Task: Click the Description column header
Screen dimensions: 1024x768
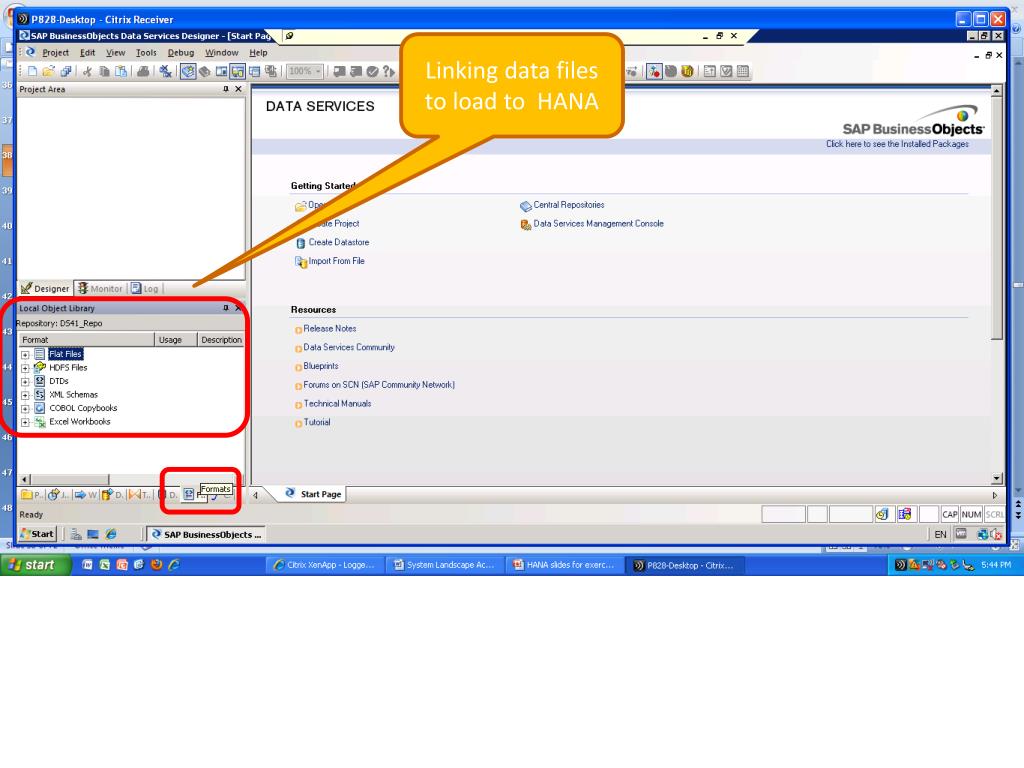Action: (x=221, y=340)
